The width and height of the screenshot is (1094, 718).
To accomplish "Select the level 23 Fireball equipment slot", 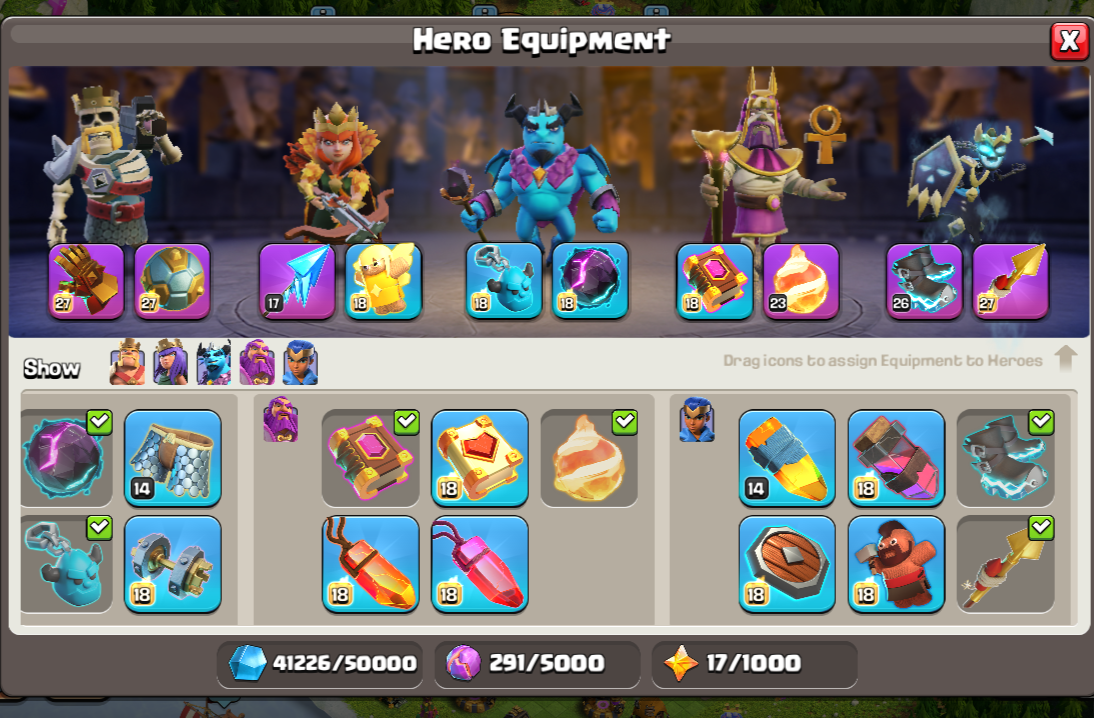I will click(801, 281).
